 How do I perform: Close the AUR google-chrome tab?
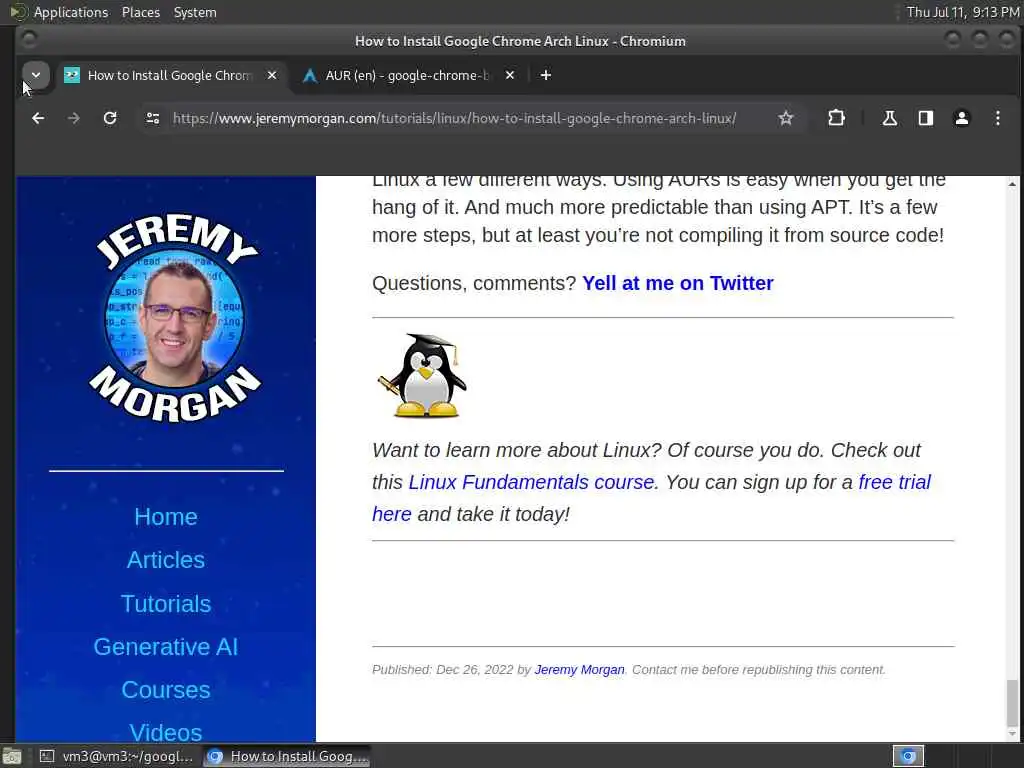point(510,76)
